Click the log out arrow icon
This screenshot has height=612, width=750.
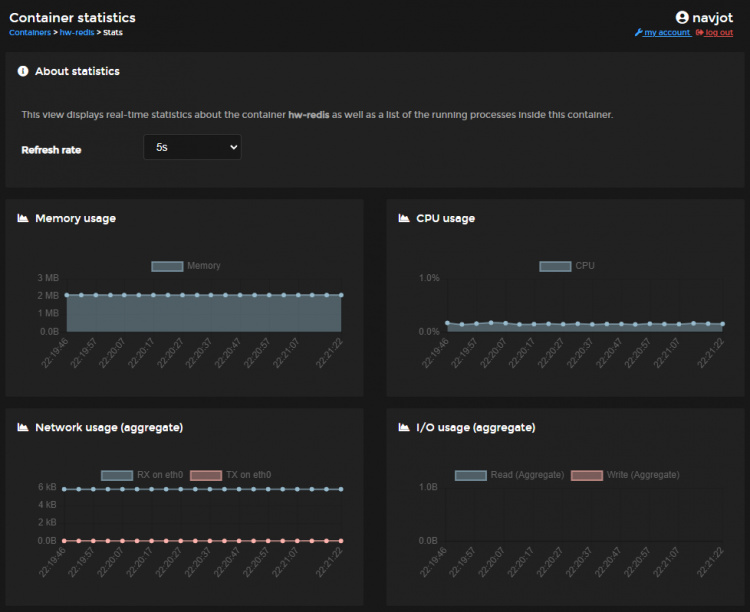coord(700,32)
